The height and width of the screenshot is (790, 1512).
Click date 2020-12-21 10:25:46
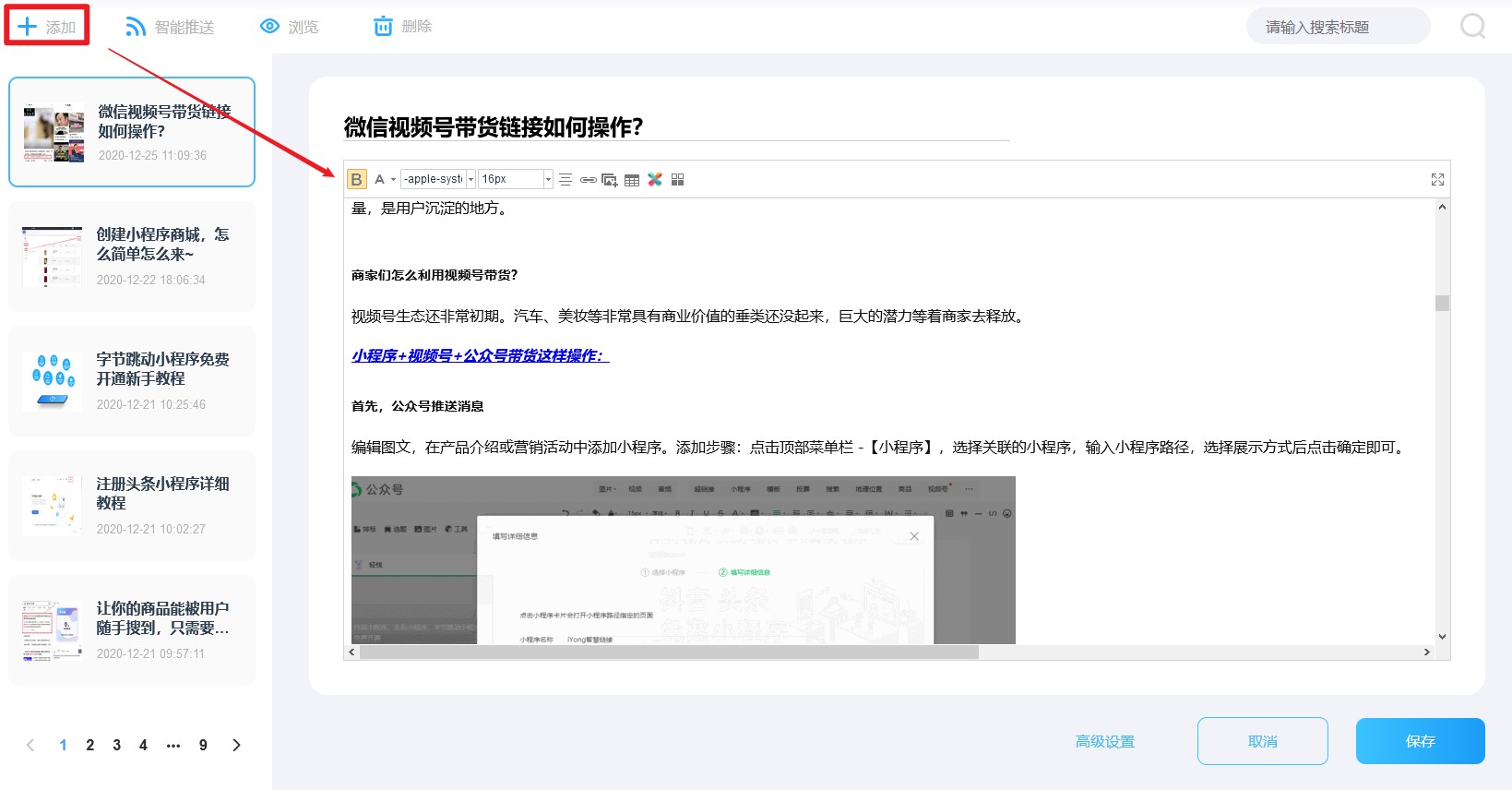pyautogui.click(x=151, y=404)
